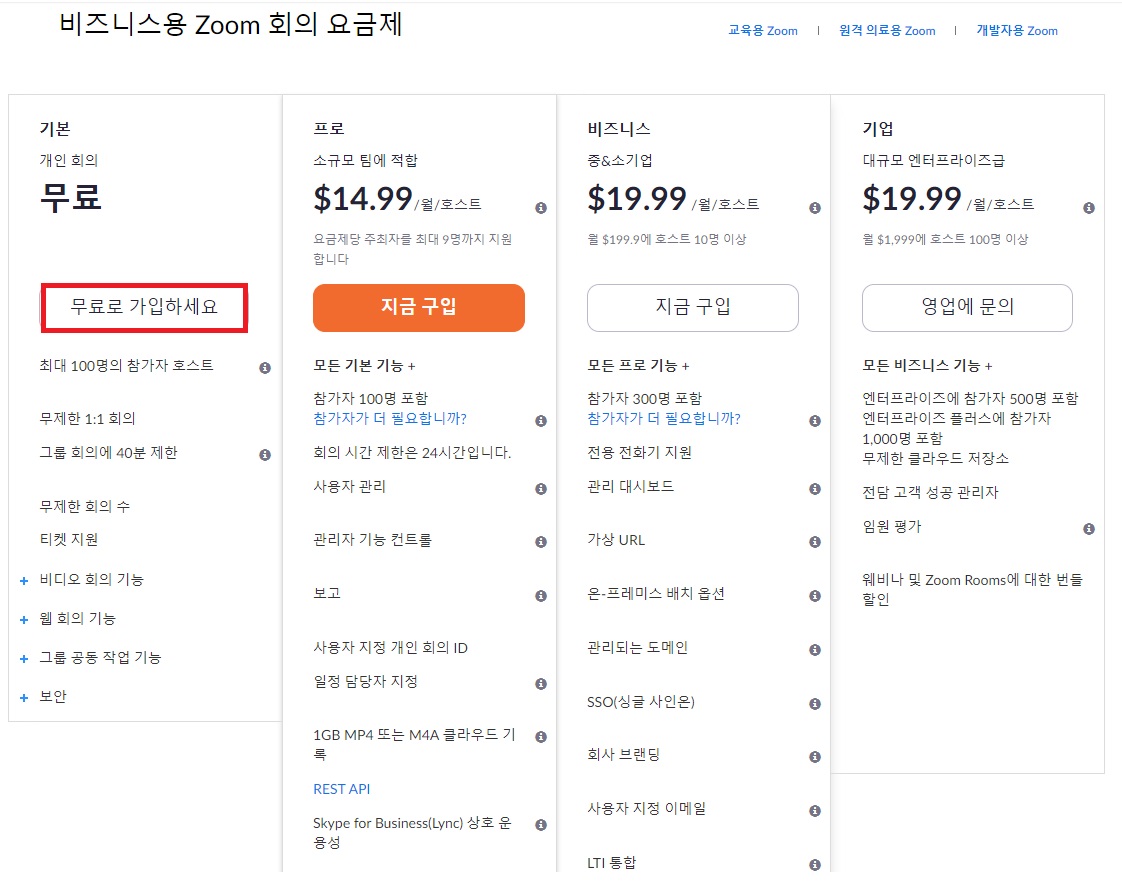Click Business 참가자가 더 필요합니까? link
This screenshot has height=890, width=1122.
pos(664,419)
